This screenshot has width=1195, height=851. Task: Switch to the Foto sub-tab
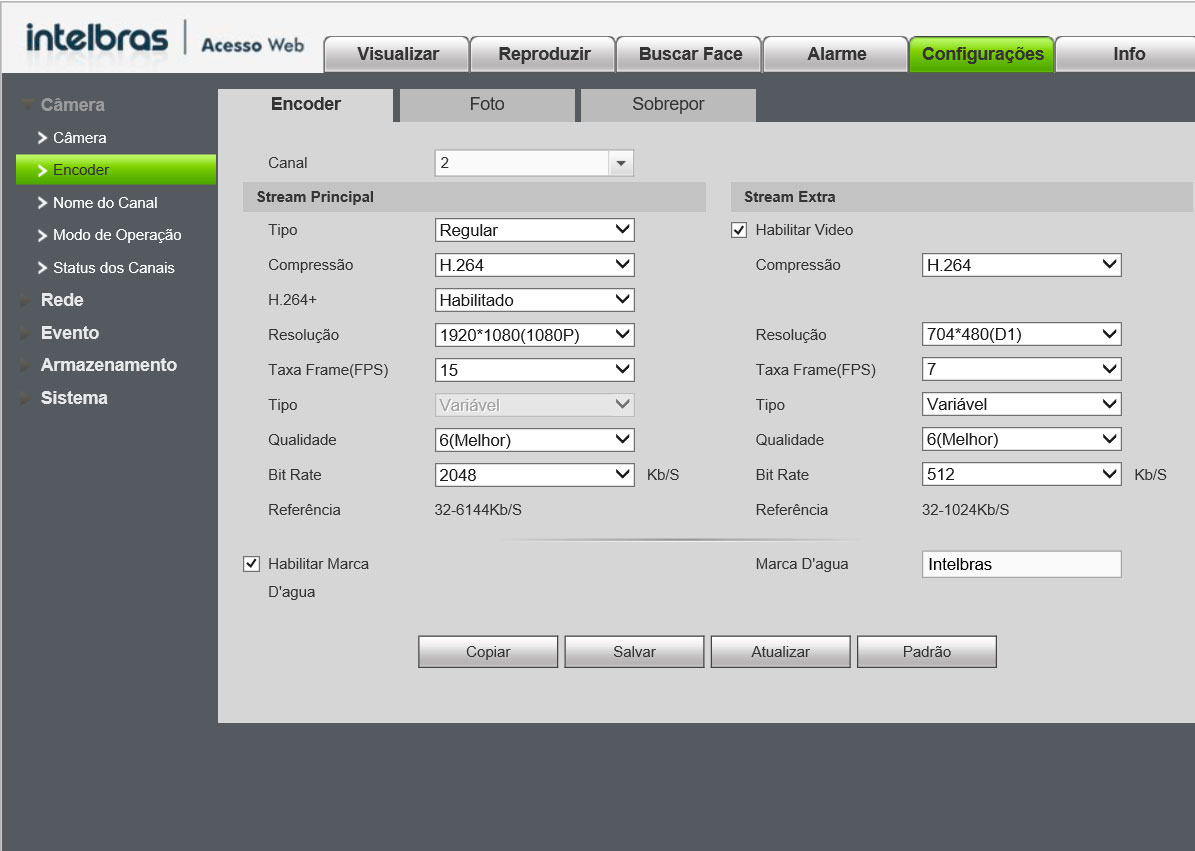[x=487, y=104]
